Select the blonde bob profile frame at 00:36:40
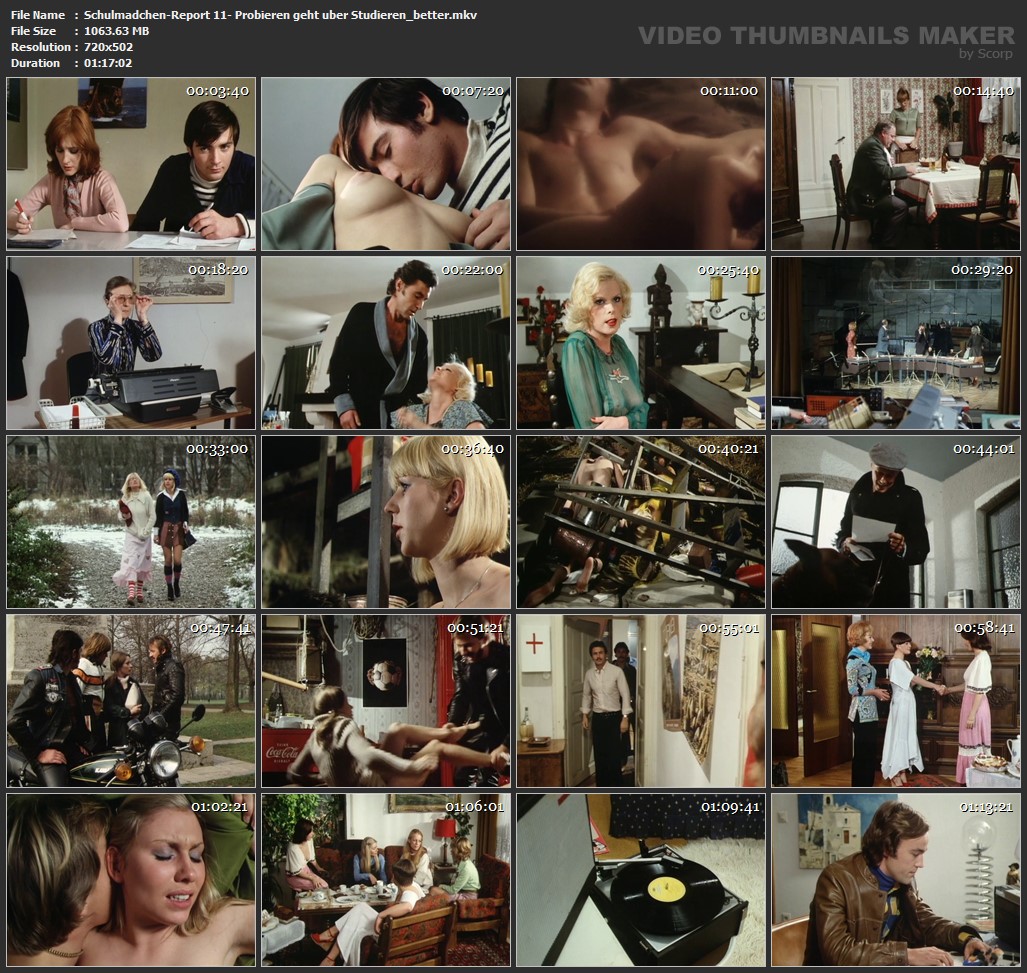 [x=386, y=521]
